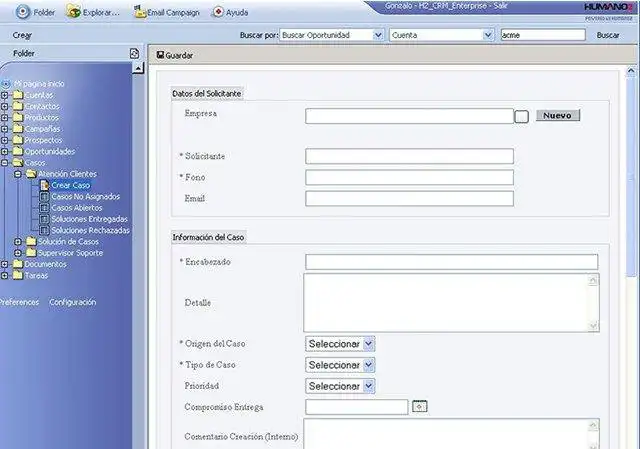Open the Explorar toolbar icon

73,12
